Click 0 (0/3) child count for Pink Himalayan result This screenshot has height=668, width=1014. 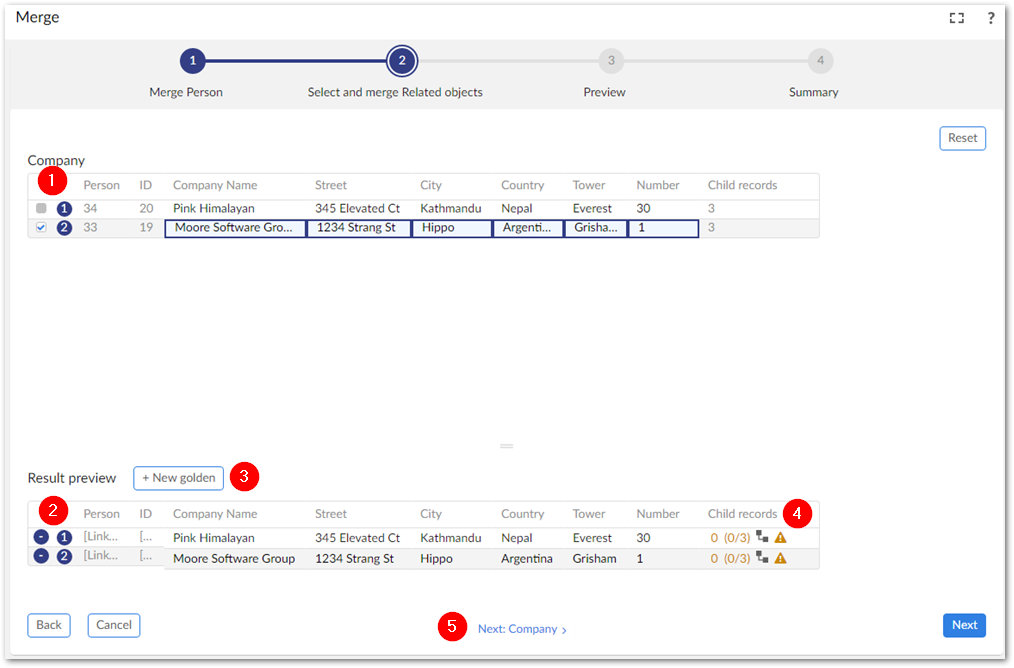tap(730, 537)
